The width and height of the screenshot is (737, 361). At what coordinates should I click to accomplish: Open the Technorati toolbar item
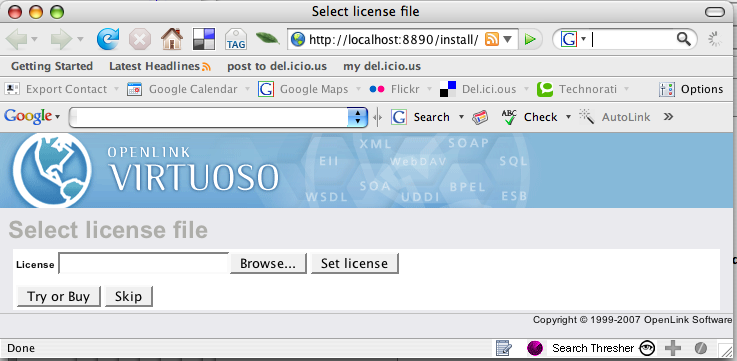[577, 89]
